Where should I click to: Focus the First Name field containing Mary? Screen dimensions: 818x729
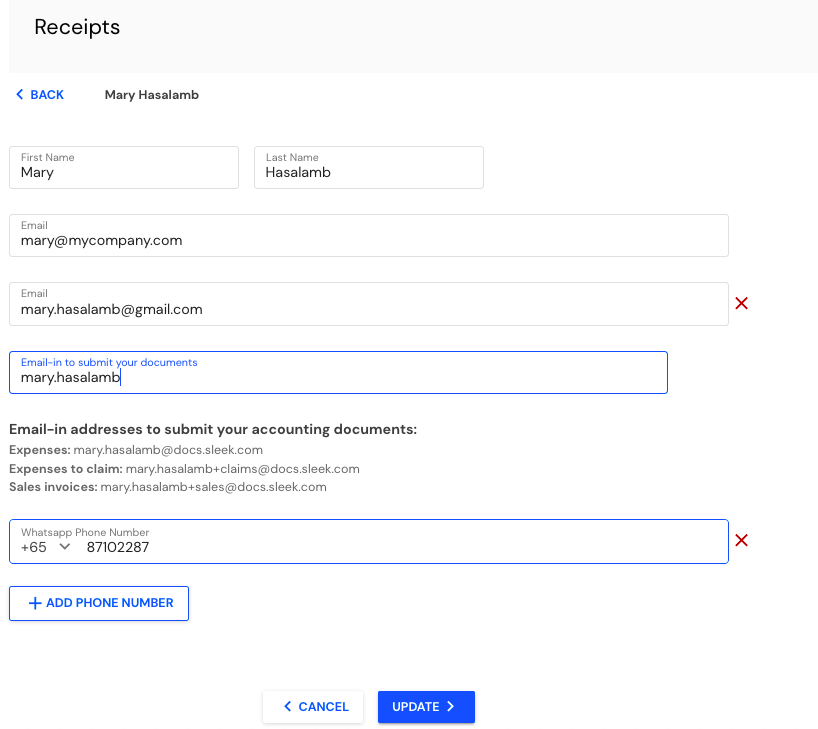(x=124, y=168)
